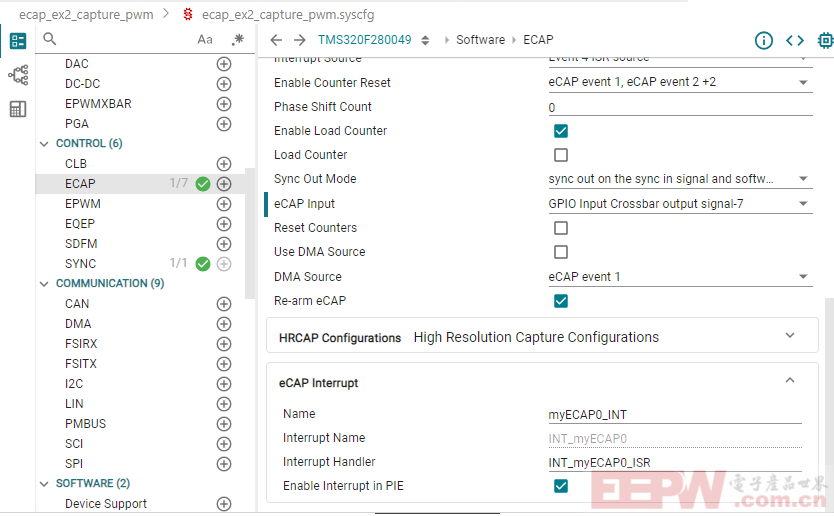This screenshot has height=516, width=834.
Task: Add an SDFM instance
Action: coord(224,244)
